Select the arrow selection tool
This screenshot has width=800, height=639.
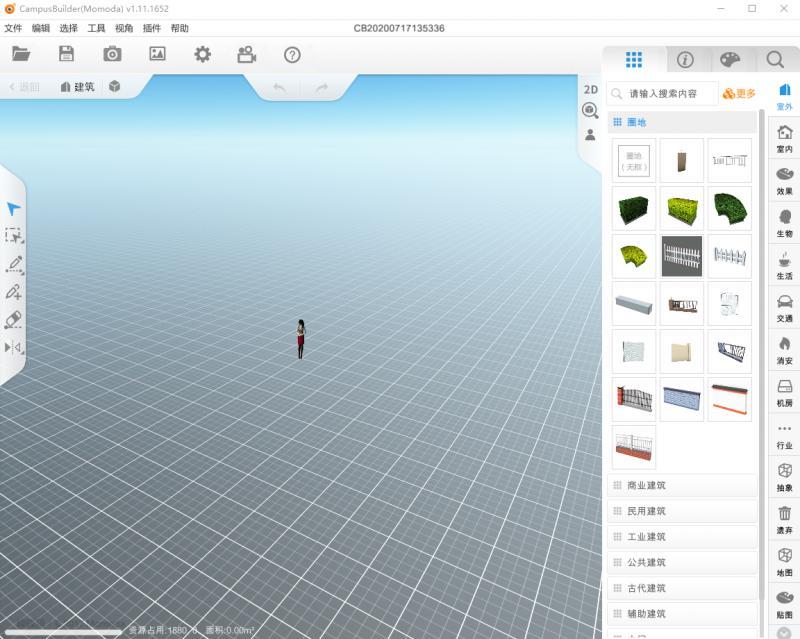(x=13, y=206)
